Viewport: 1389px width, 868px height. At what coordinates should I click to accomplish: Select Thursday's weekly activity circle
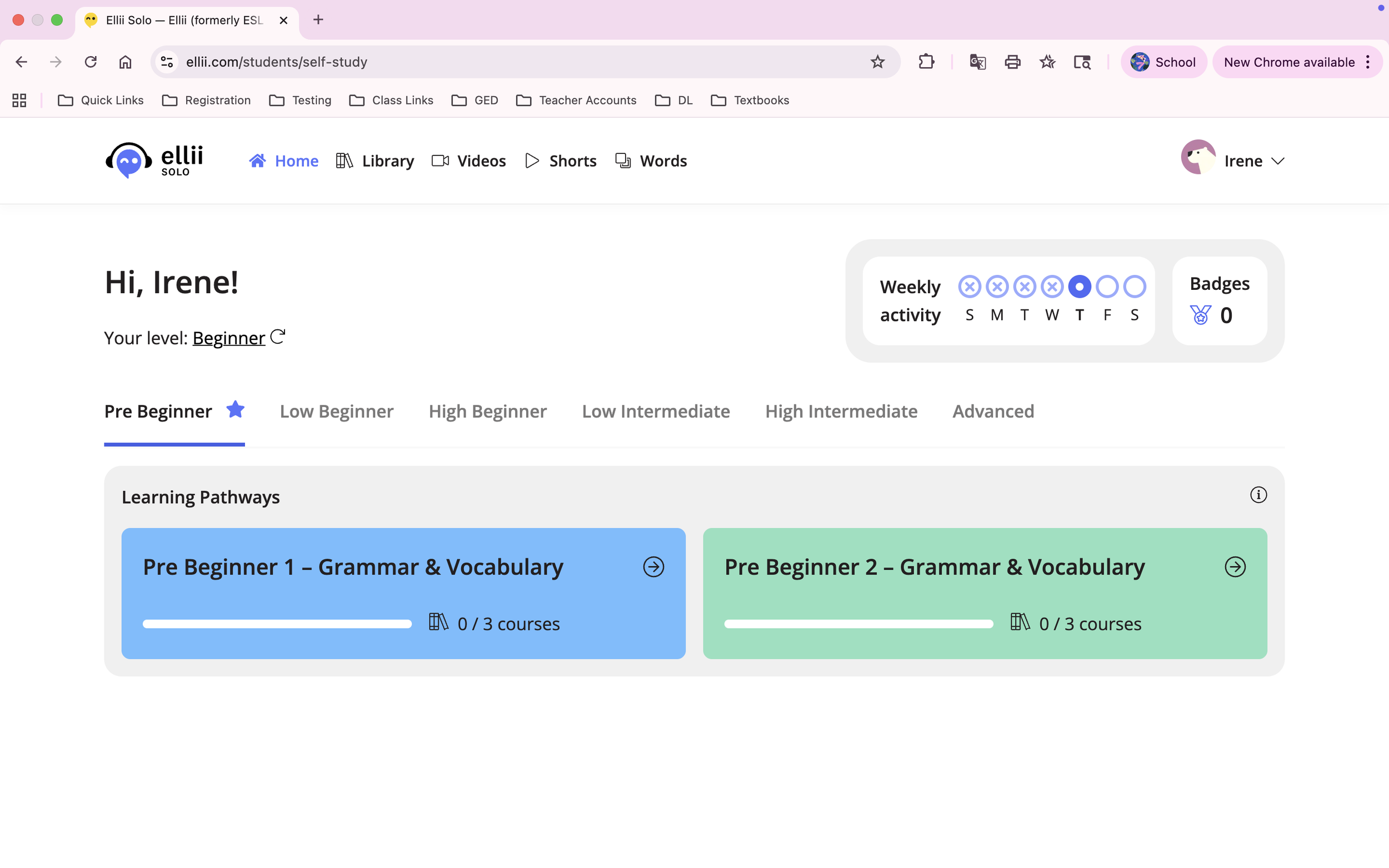[x=1079, y=287]
